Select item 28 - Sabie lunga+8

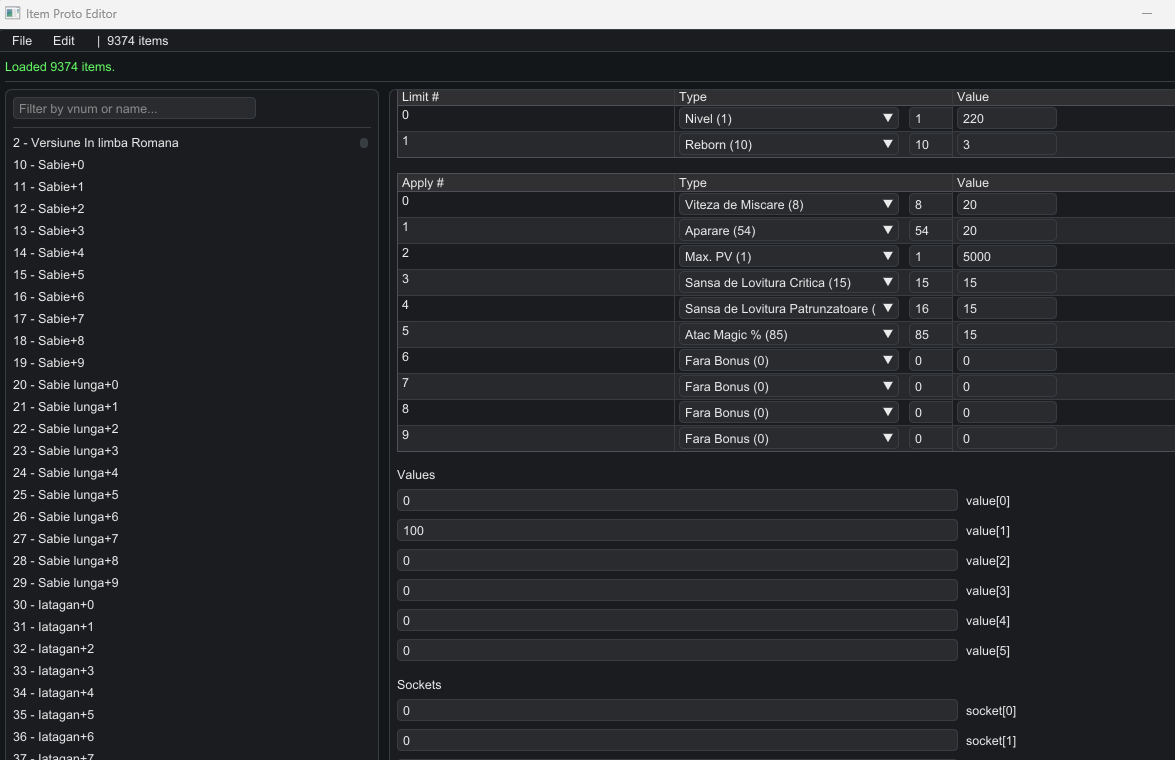[x=66, y=561]
